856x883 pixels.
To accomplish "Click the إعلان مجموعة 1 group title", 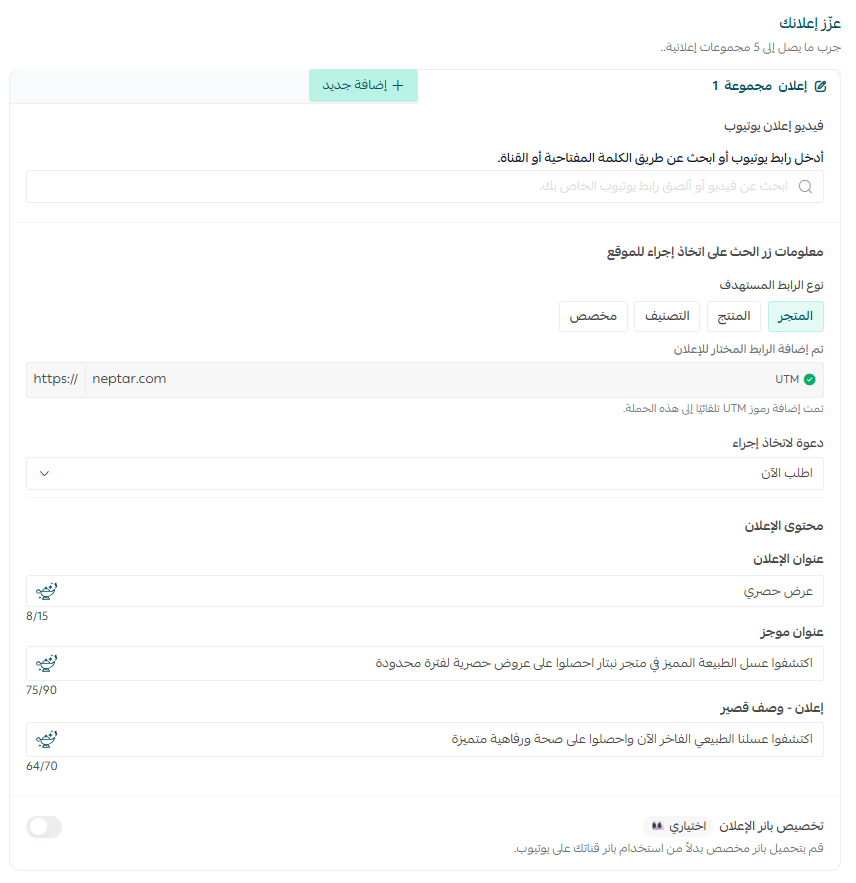I will tap(759, 86).
